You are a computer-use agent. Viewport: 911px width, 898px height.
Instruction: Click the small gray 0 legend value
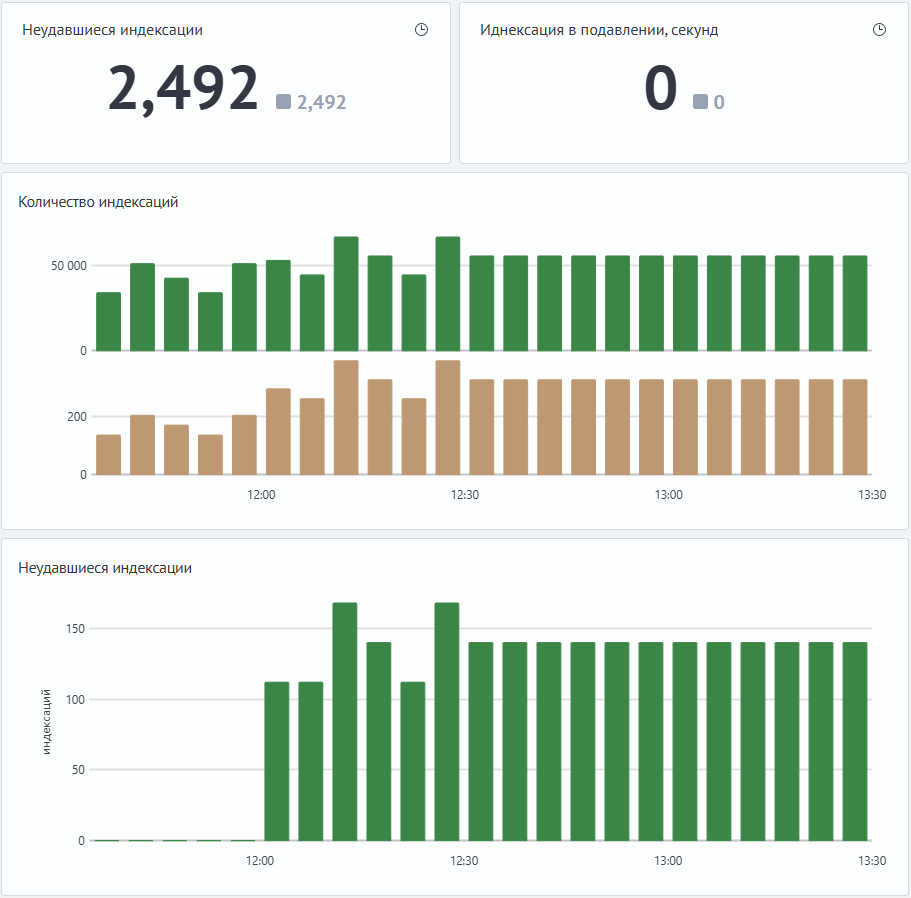tap(719, 102)
